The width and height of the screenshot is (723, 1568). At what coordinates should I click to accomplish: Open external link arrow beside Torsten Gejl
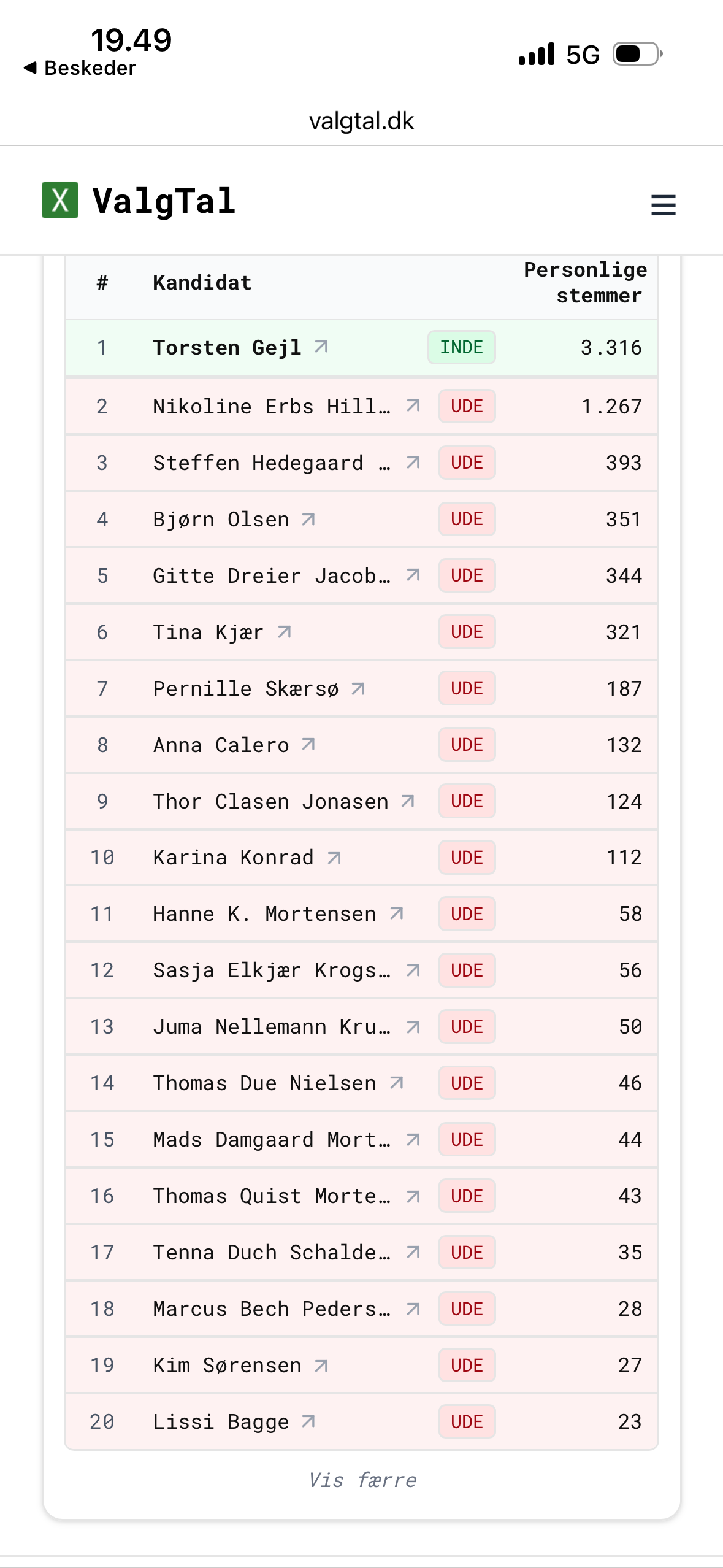[x=321, y=347]
